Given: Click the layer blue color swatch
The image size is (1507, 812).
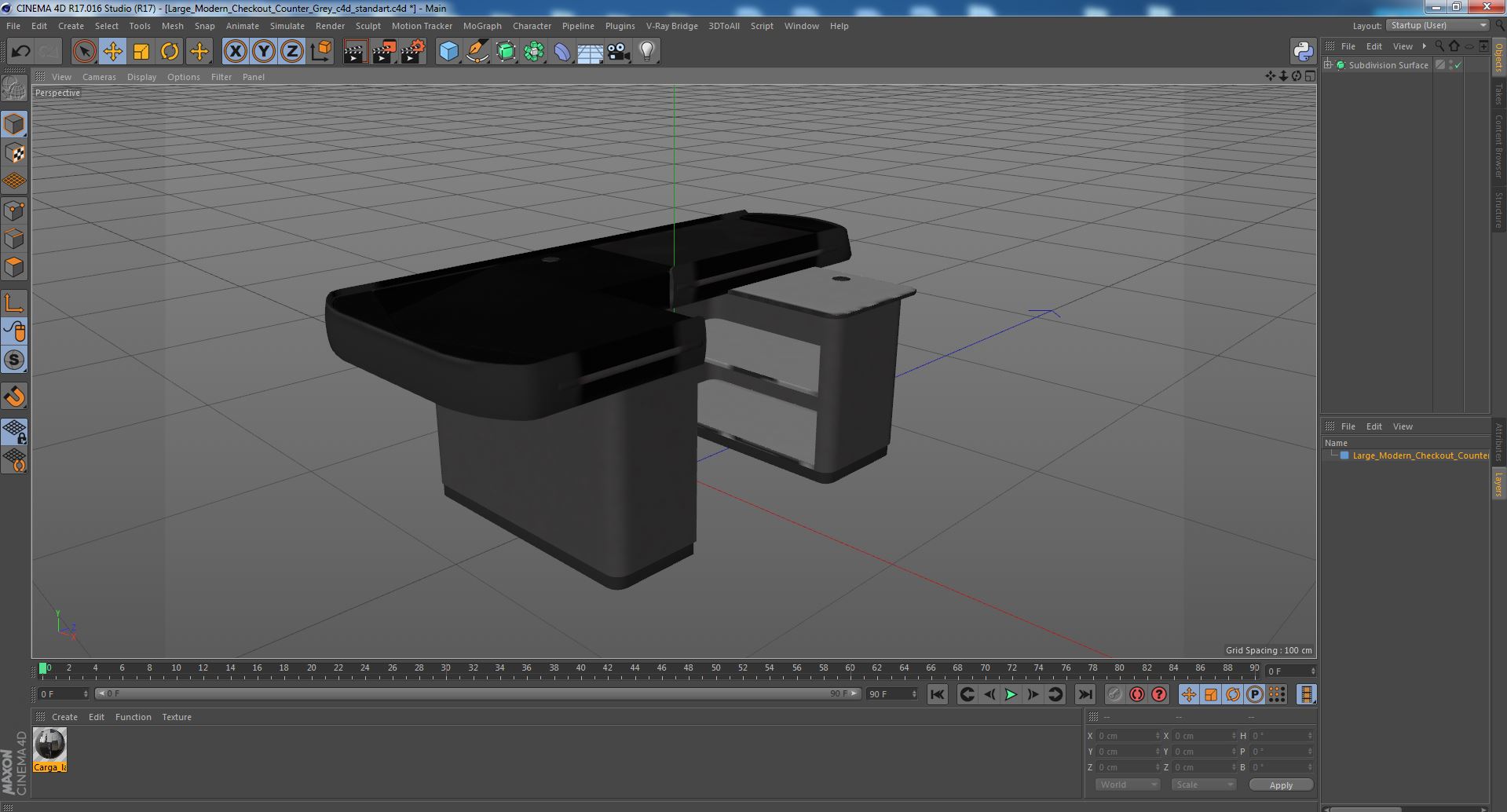Looking at the screenshot, I should coord(1344,455).
